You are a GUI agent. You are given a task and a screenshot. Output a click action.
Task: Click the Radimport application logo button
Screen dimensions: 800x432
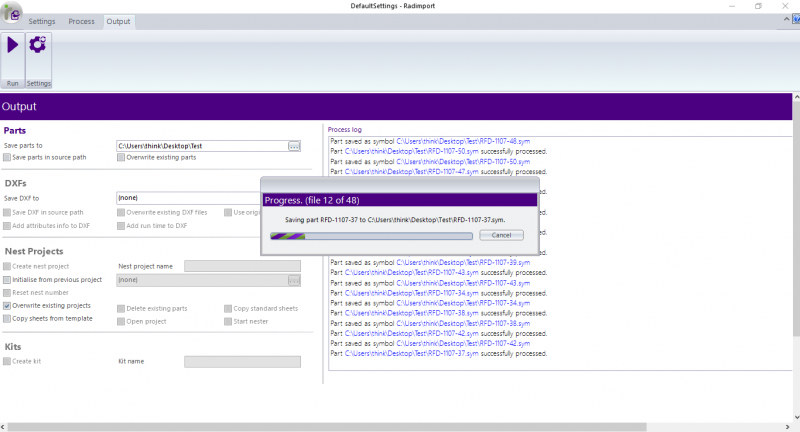coord(11,14)
